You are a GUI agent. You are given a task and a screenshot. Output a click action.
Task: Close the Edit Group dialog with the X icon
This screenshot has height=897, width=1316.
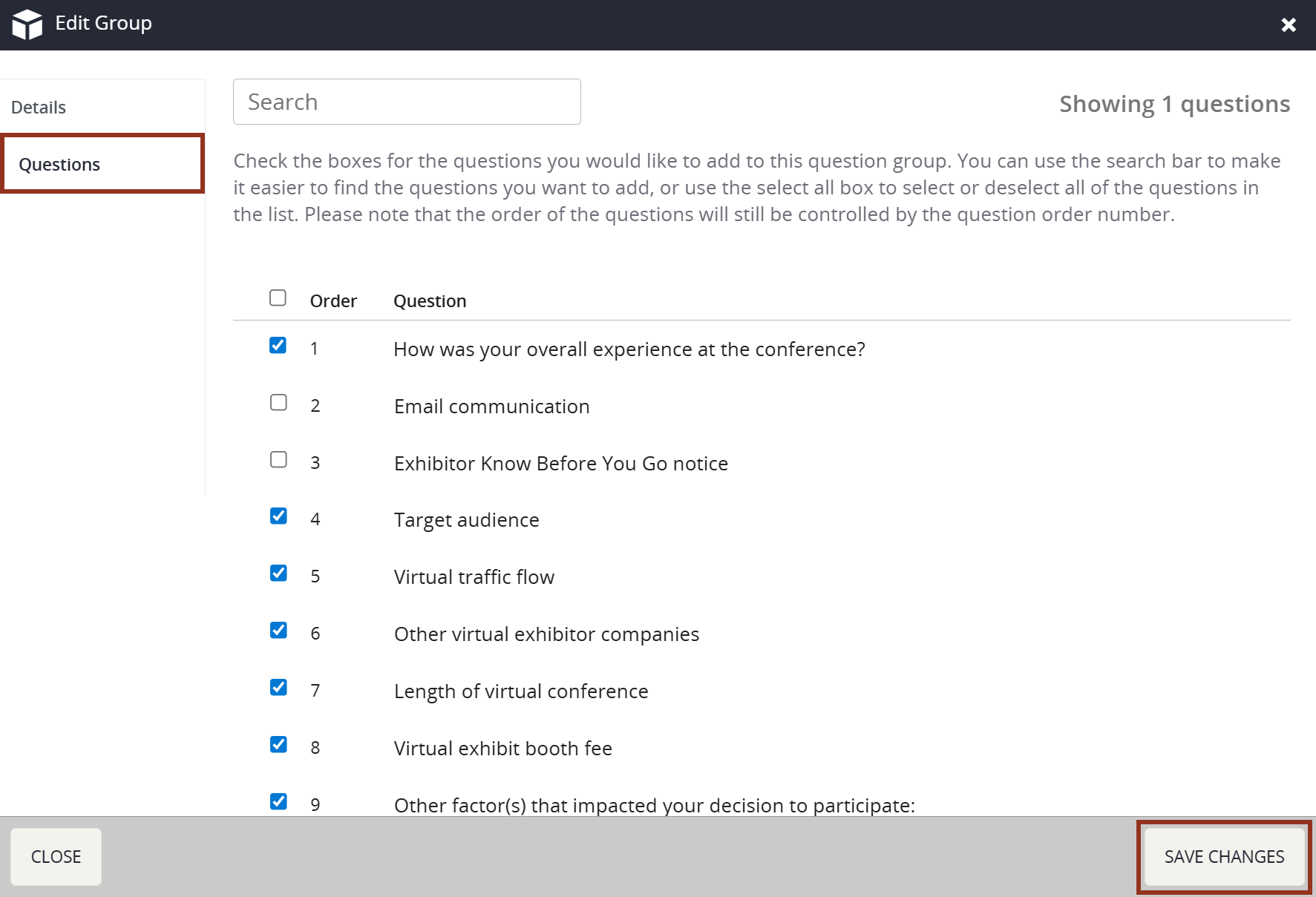pyautogui.click(x=1289, y=25)
